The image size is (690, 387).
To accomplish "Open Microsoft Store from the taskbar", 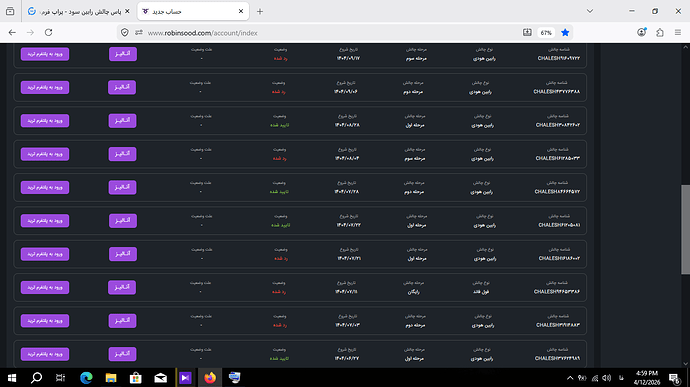I will pyautogui.click(x=136, y=378).
